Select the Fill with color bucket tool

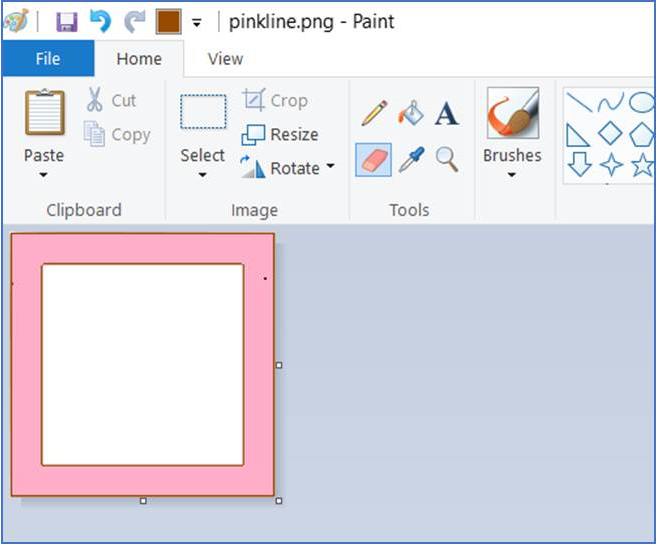point(411,113)
